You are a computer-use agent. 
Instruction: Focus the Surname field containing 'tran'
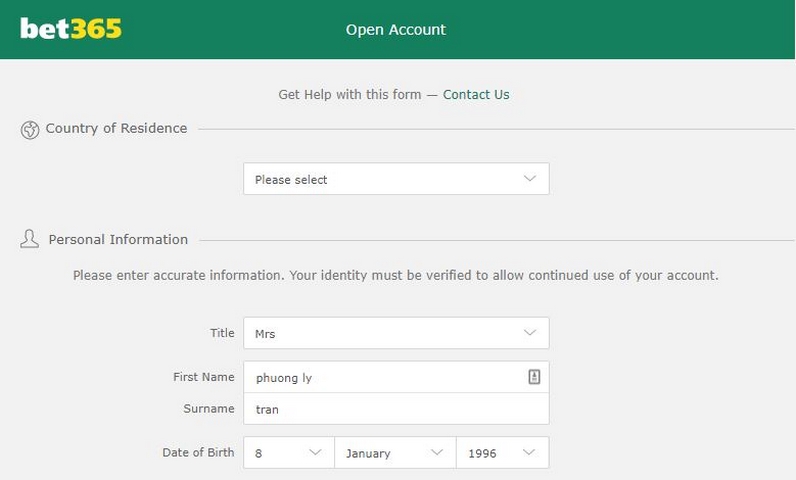click(x=395, y=409)
